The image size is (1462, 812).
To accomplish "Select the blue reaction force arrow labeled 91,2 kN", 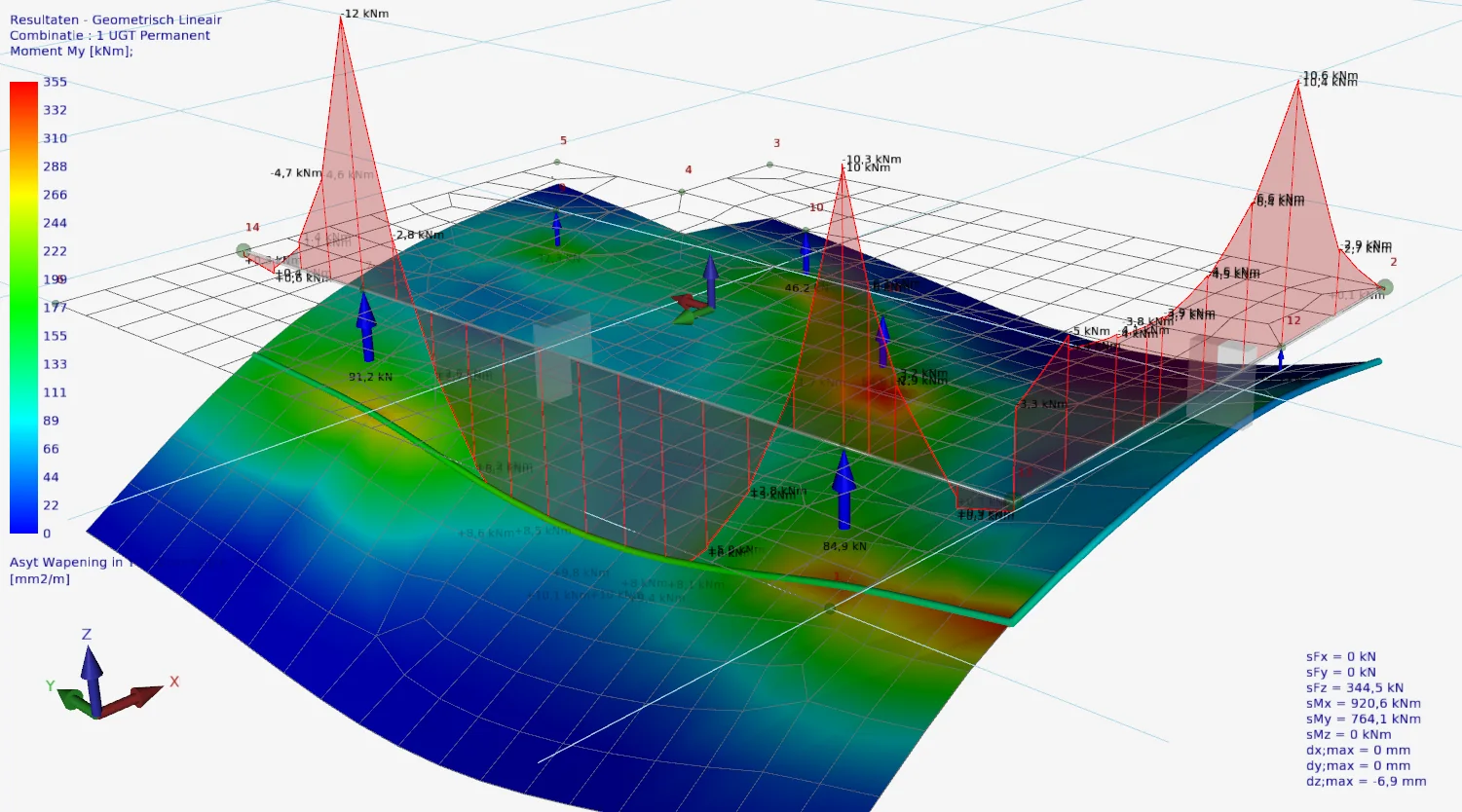I will pos(366,326).
